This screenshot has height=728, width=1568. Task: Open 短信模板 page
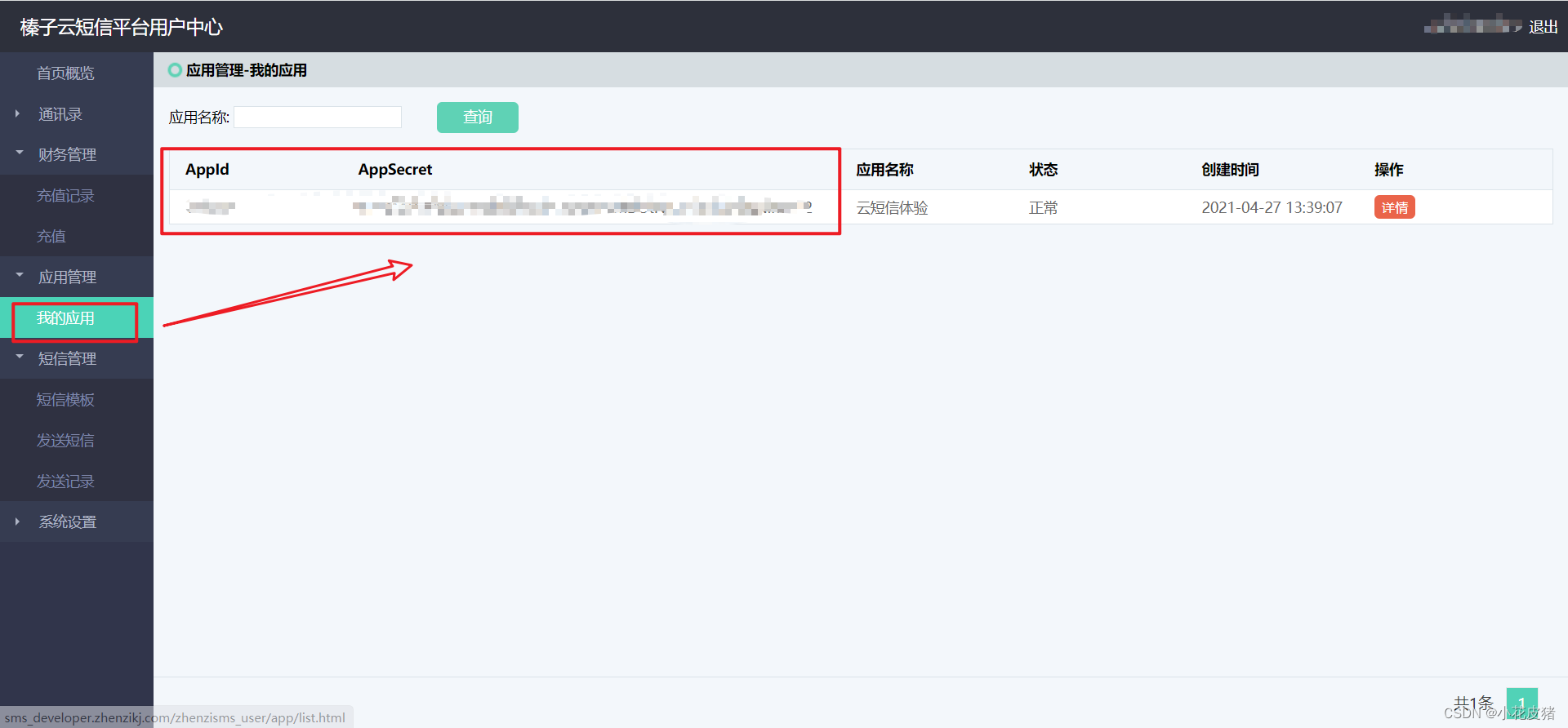65,400
